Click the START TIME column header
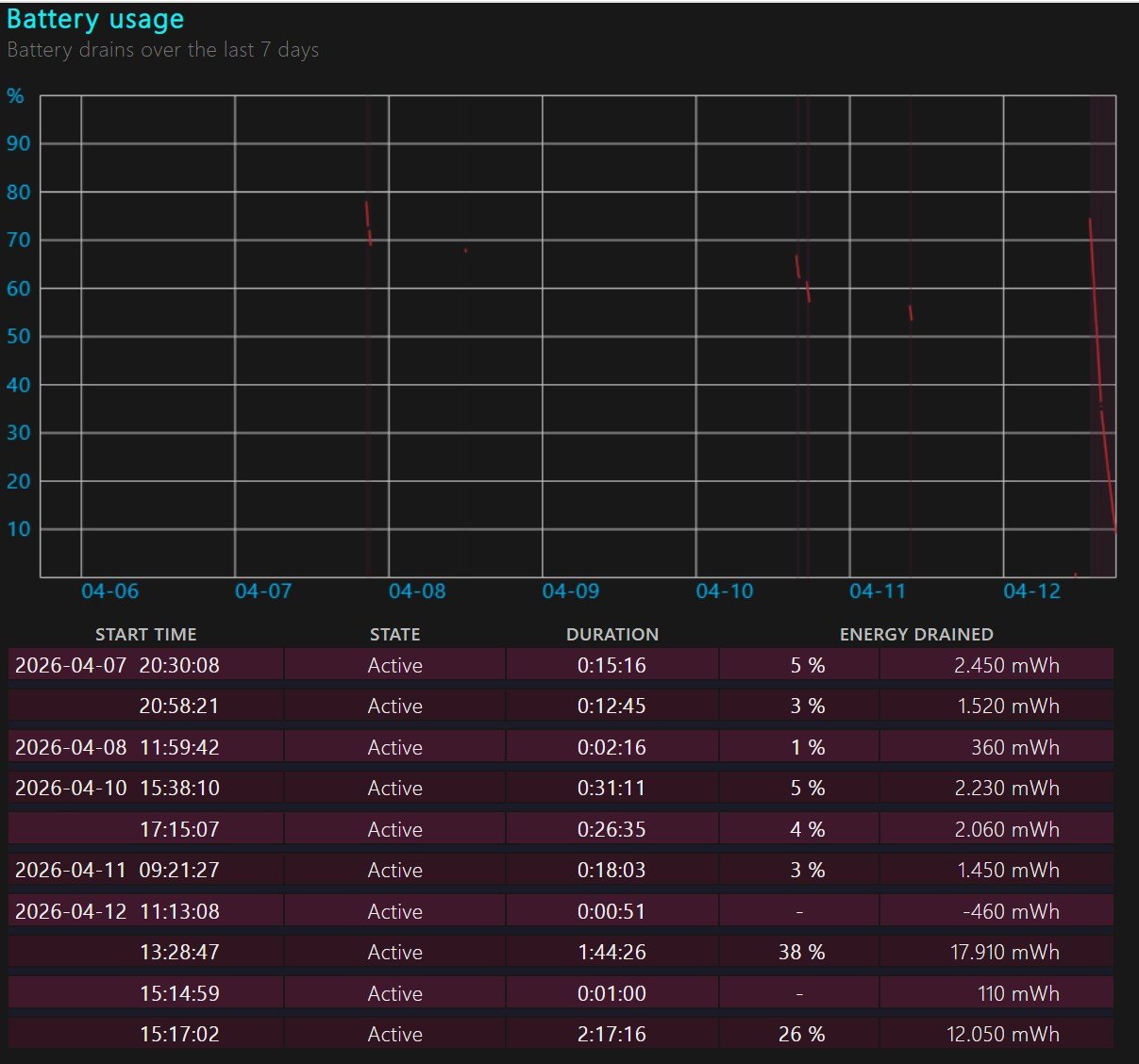The height and width of the screenshot is (1064, 1139). [146, 635]
